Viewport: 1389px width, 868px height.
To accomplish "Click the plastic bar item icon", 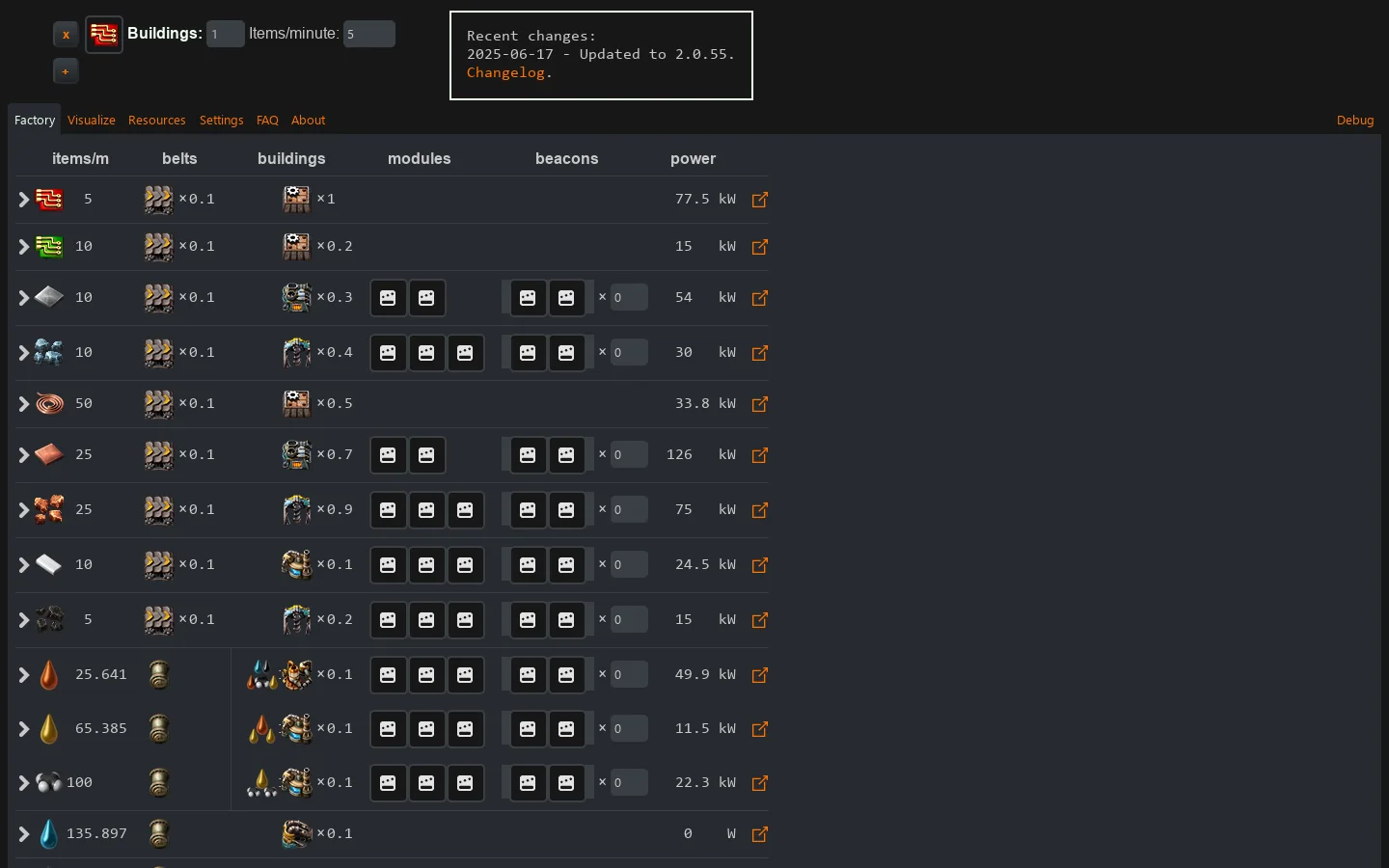I will pyautogui.click(x=49, y=564).
